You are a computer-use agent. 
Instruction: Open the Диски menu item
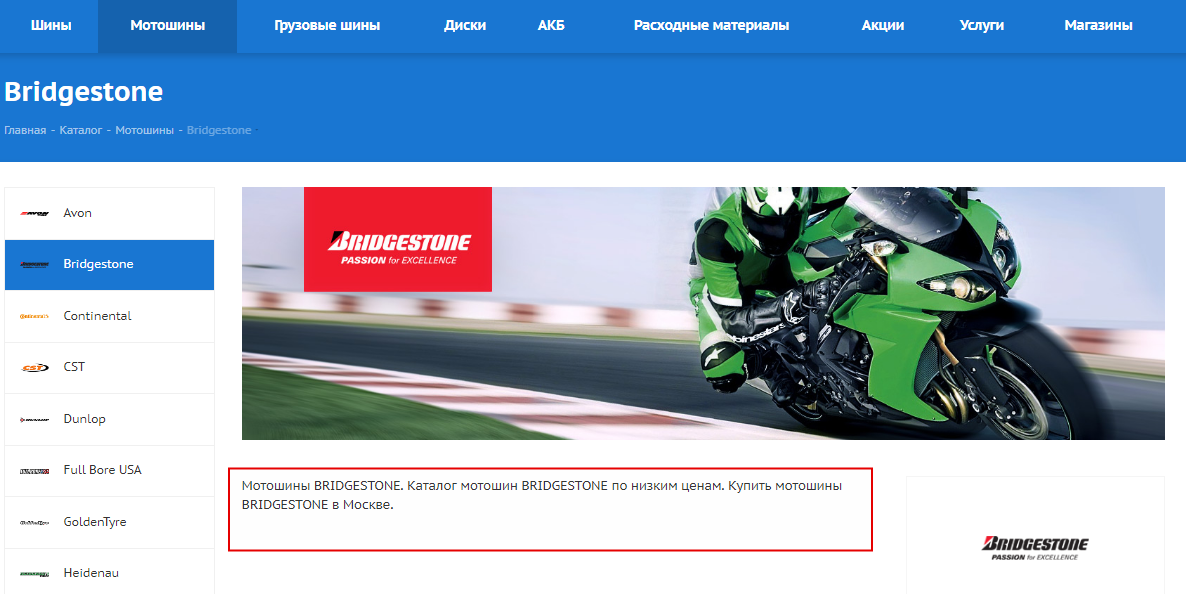tap(464, 25)
